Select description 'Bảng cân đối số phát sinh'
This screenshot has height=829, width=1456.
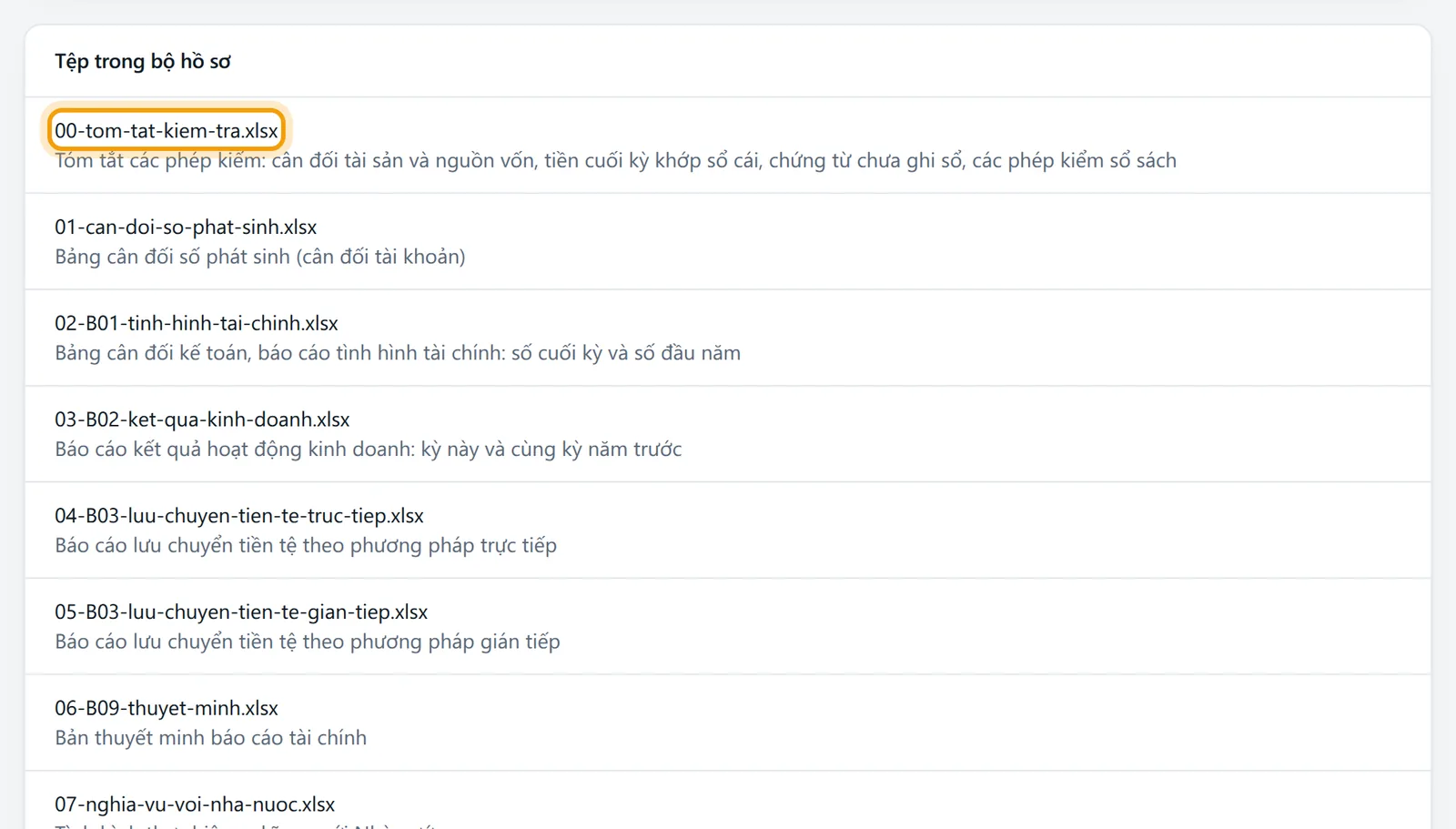(260, 257)
